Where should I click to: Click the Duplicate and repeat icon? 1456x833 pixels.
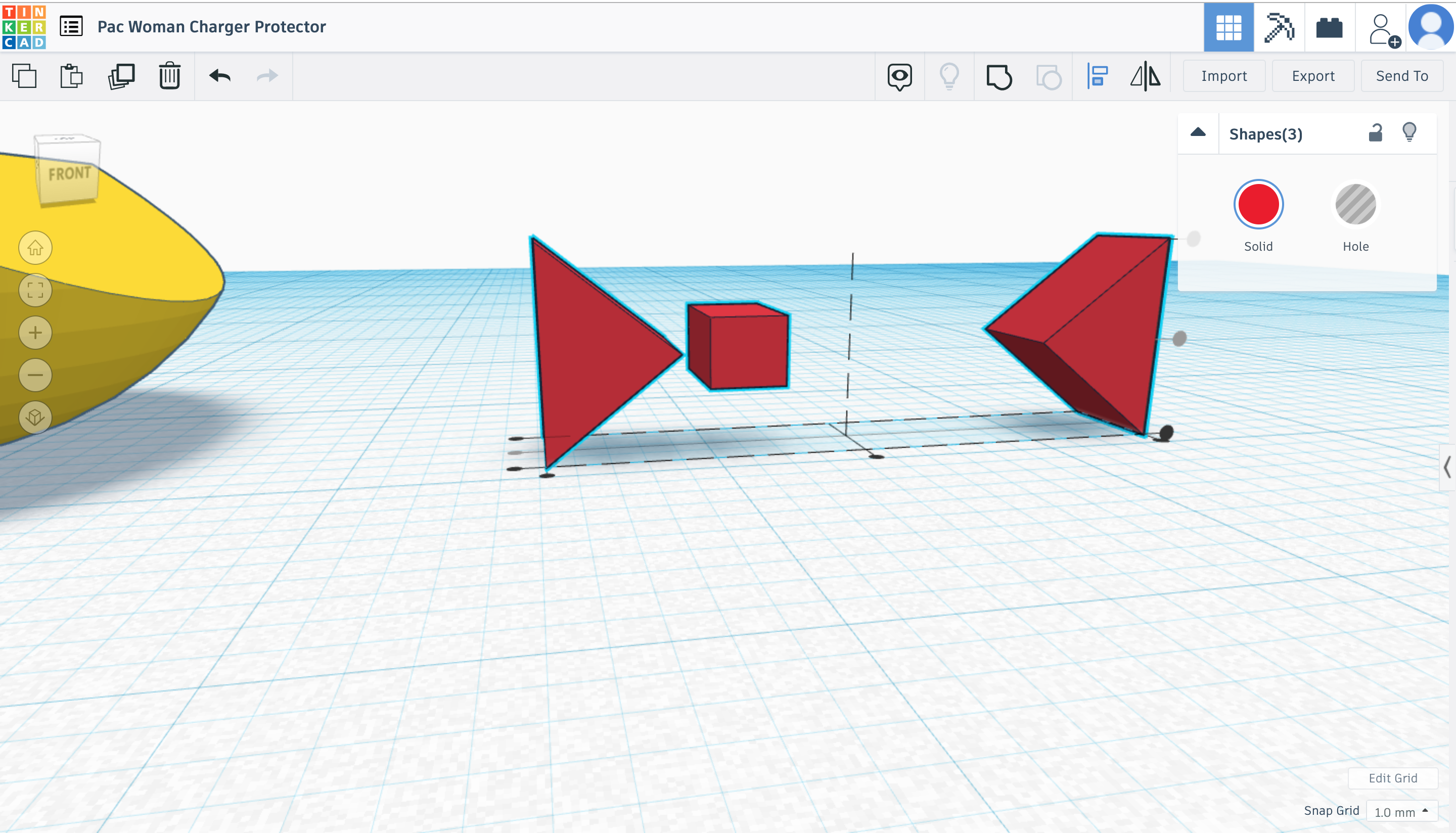pyautogui.click(x=121, y=76)
